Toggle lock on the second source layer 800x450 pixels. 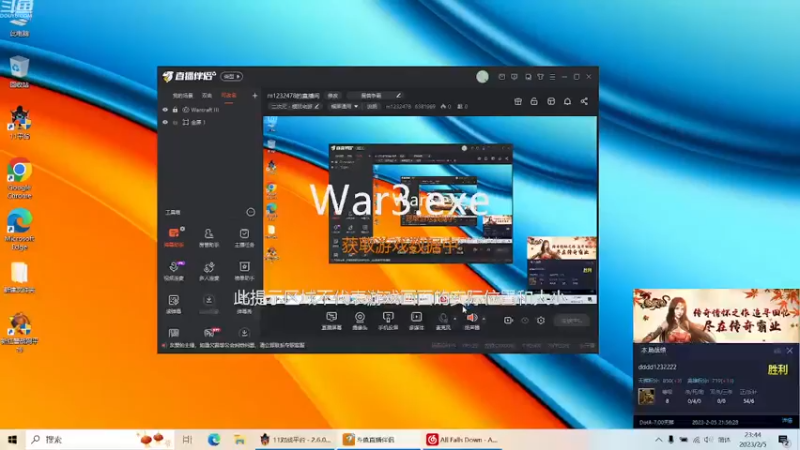tap(175, 122)
